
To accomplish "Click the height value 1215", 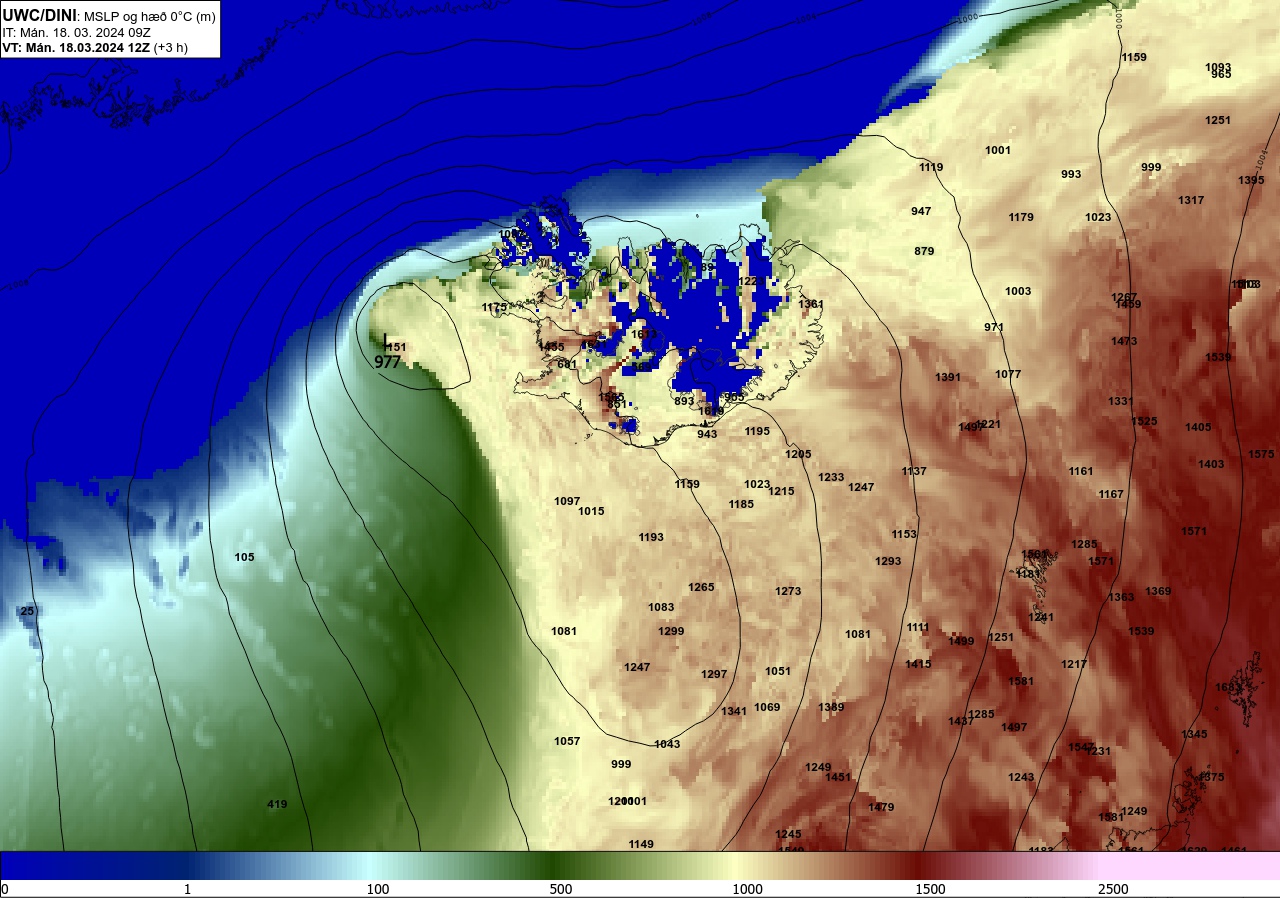I will point(781,491).
